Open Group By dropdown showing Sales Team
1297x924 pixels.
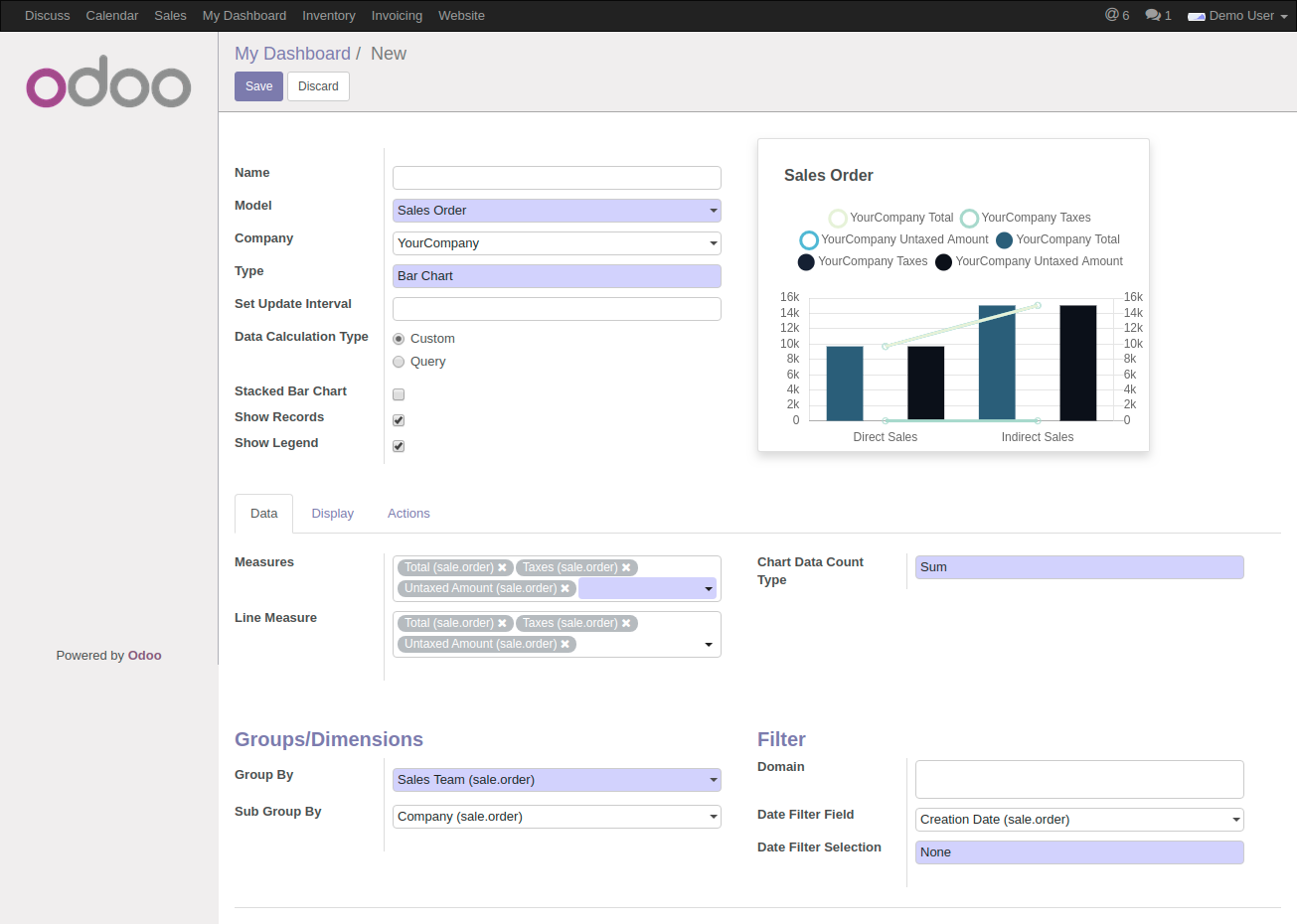click(x=557, y=780)
